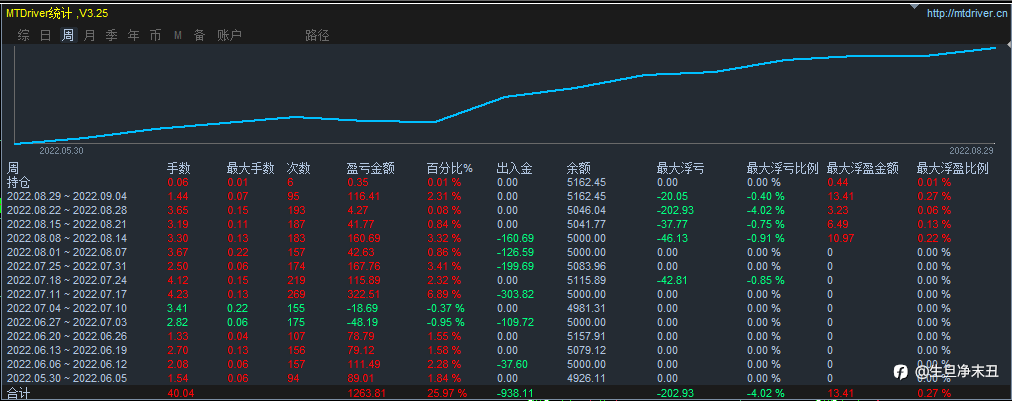Click the loss value -48.19
Viewport: 1012px width, 401px height.
coord(363,322)
